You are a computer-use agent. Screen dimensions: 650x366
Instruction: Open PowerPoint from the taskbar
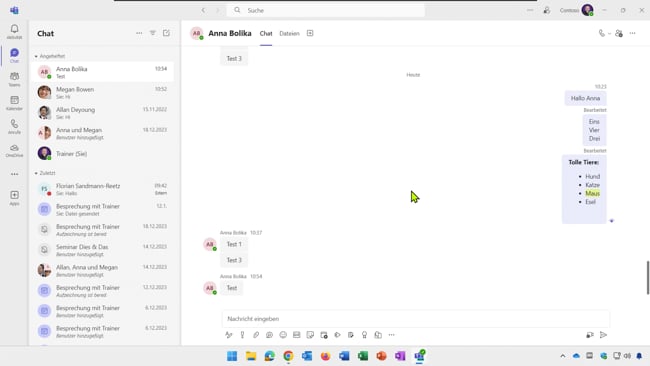[x=381, y=356]
